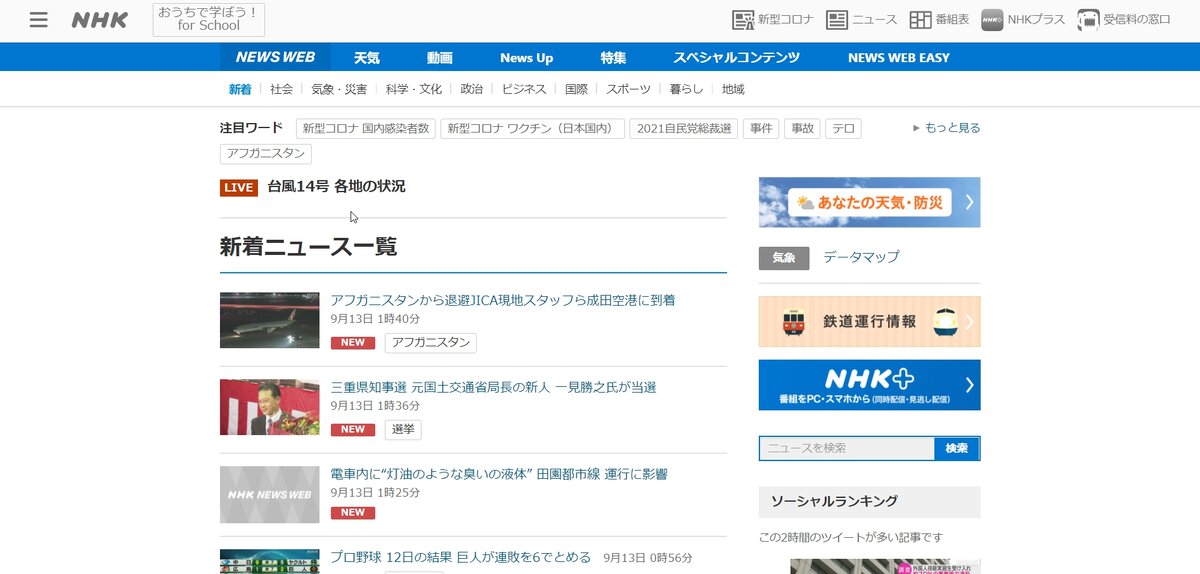
Task: Open the 特集 tab
Action: [x=613, y=57]
